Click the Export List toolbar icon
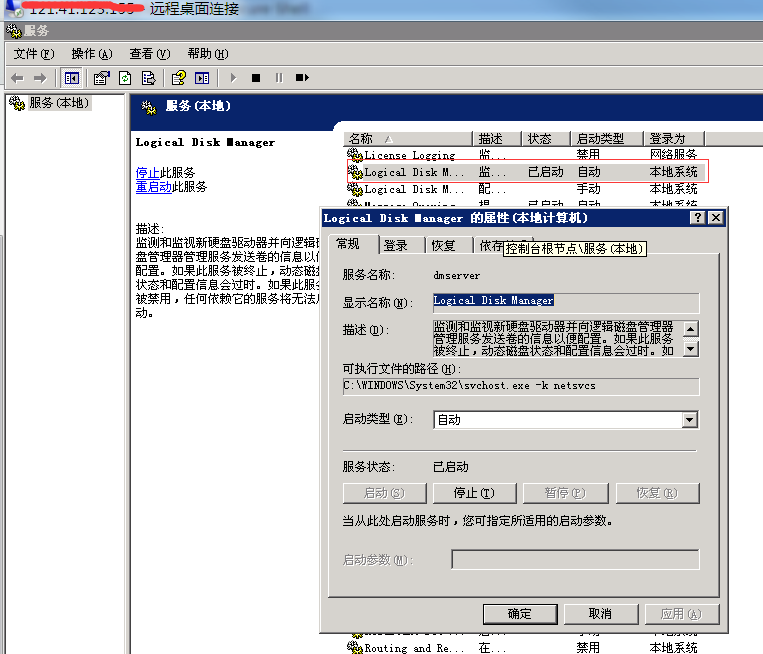The image size is (763, 654). pos(148,78)
